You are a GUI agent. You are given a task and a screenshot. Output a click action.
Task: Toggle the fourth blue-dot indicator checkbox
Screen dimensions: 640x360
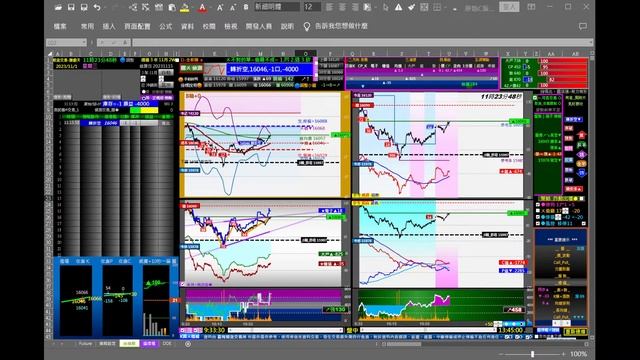coord(538,223)
